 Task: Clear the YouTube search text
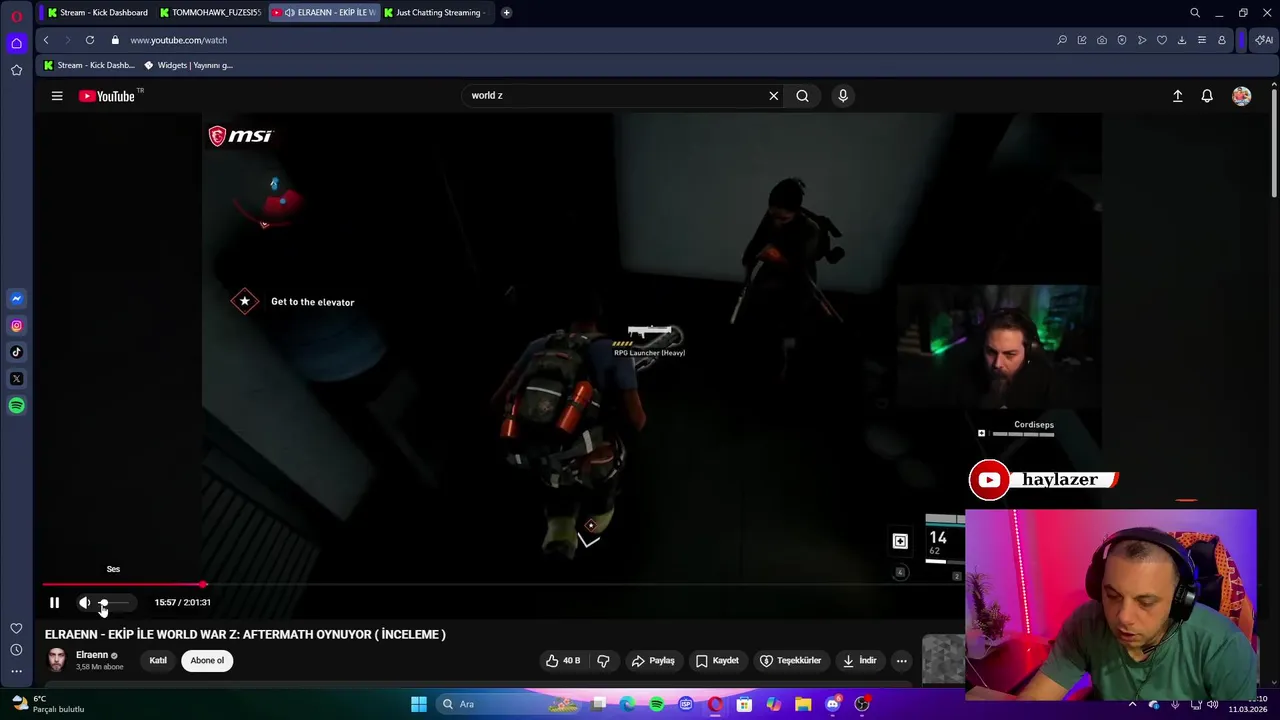(773, 96)
